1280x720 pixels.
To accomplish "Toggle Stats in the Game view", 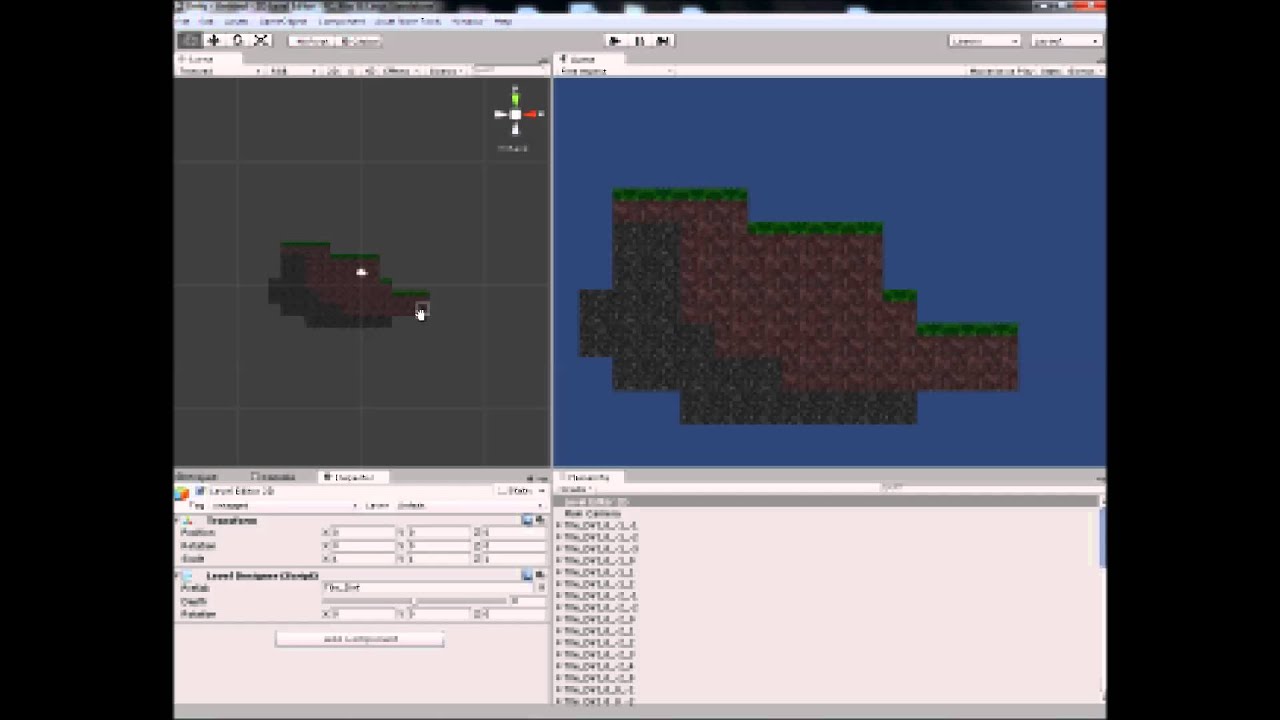I will [x=1050, y=71].
